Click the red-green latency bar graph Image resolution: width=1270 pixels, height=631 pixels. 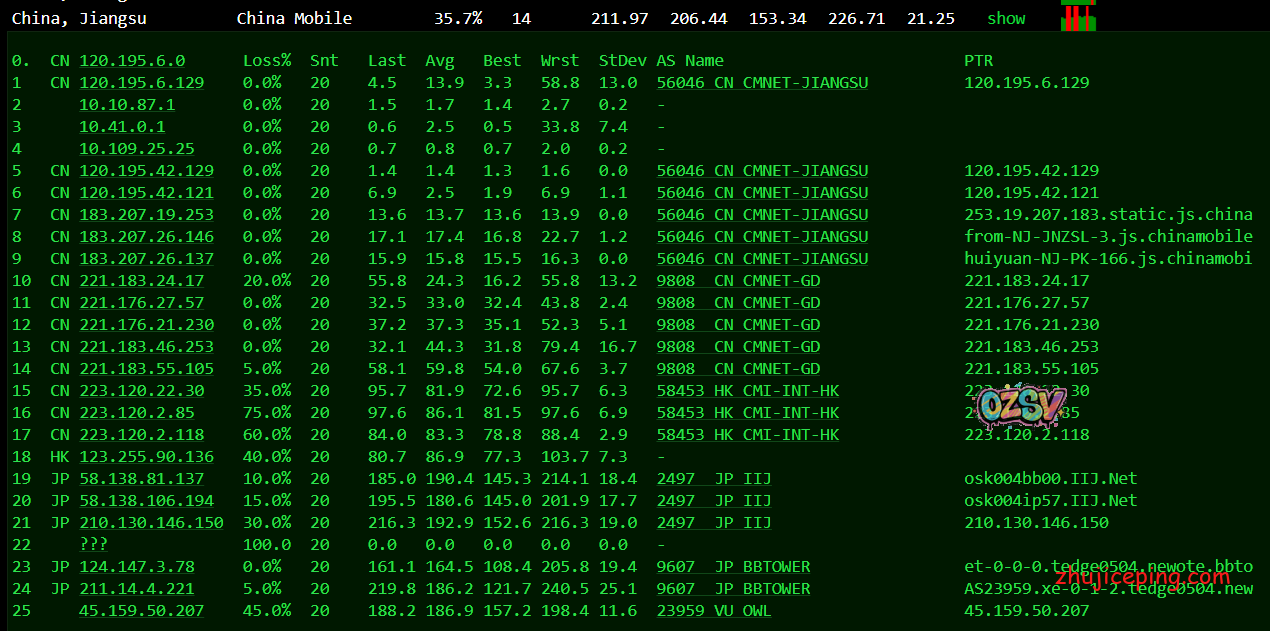pos(1077,16)
